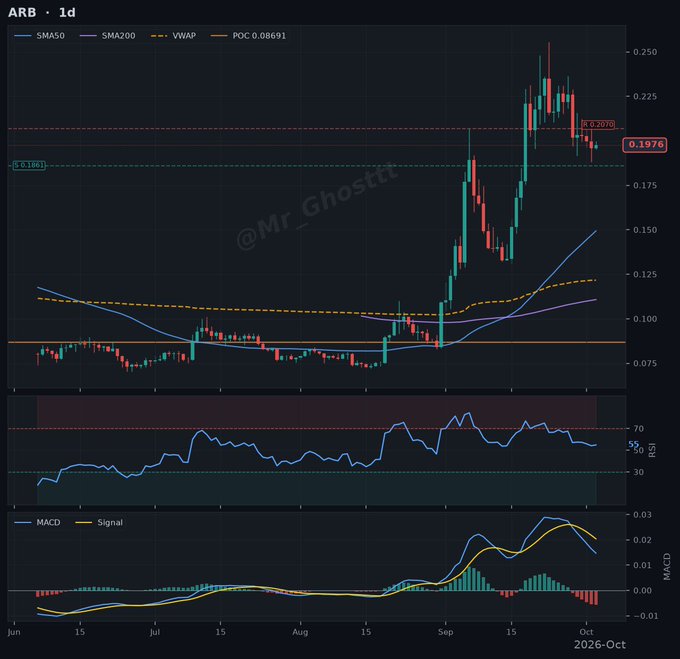This screenshot has height=659, width=680.
Task: Click the MACD 0.00 axis label
Action: (642, 590)
